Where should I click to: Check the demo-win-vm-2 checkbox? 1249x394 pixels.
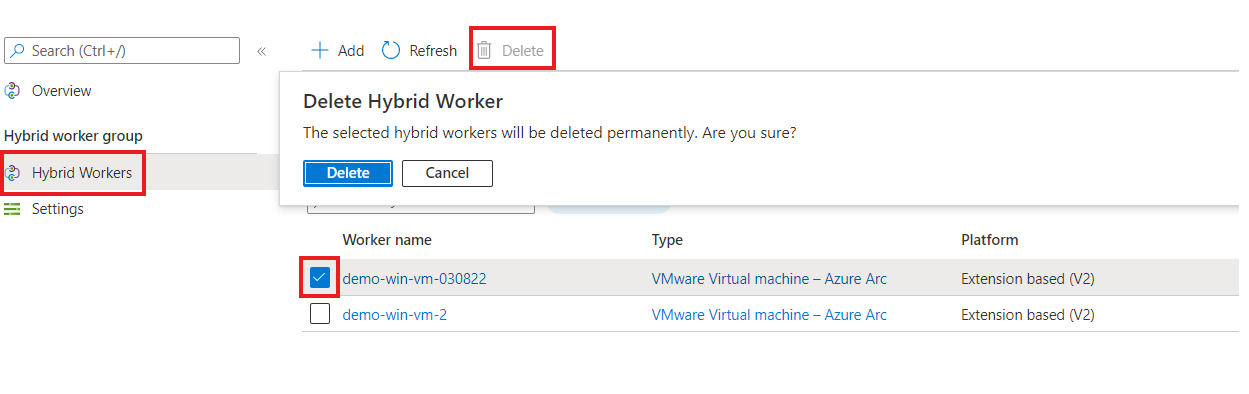tap(320, 314)
